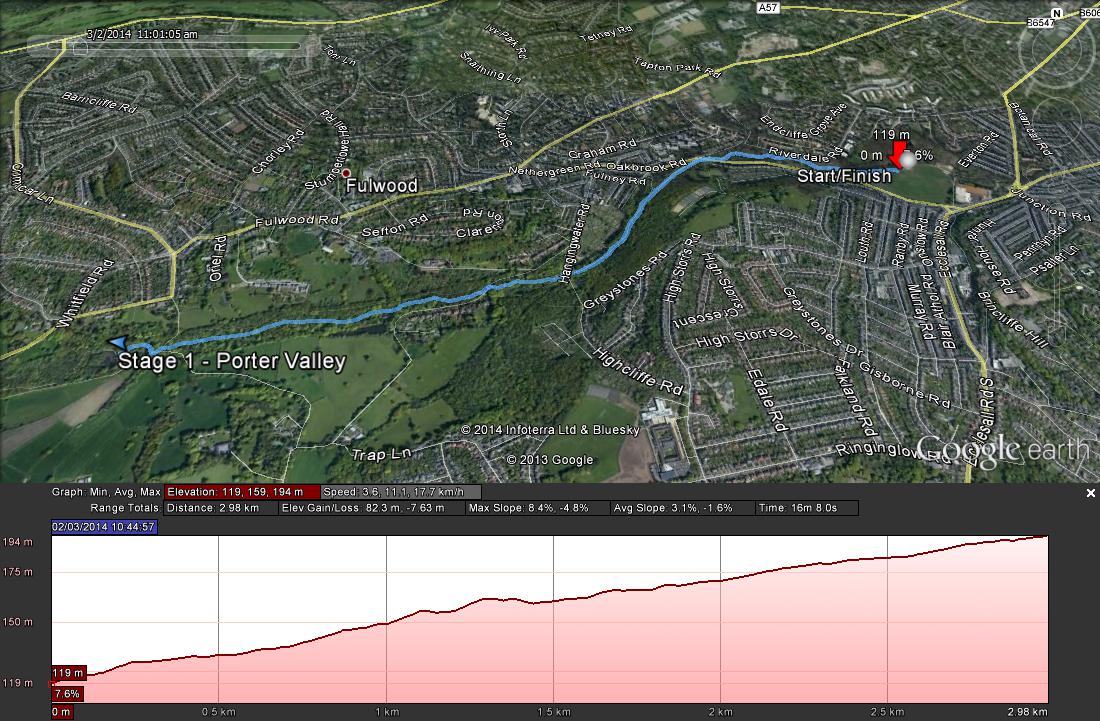Click the Start/Finish placemark label

pos(844,175)
